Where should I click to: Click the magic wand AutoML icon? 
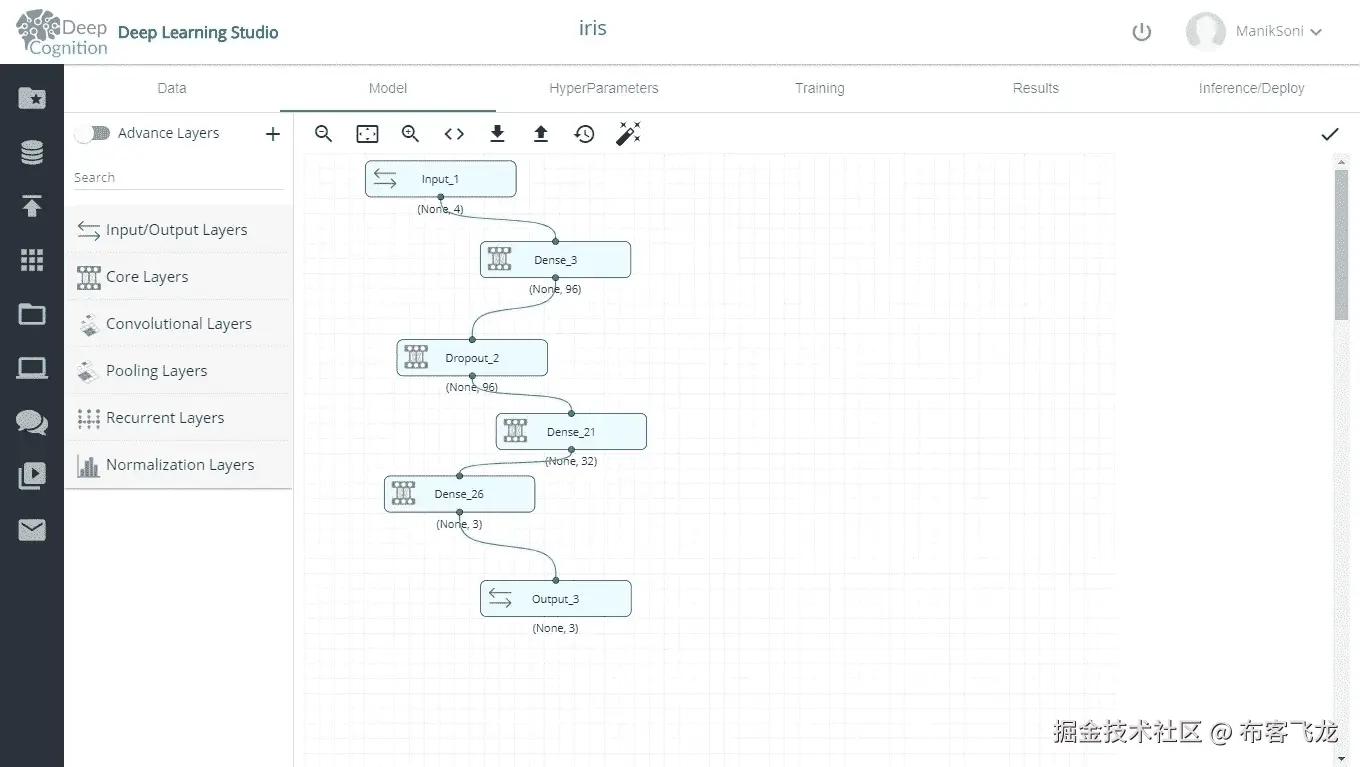coord(628,134)
